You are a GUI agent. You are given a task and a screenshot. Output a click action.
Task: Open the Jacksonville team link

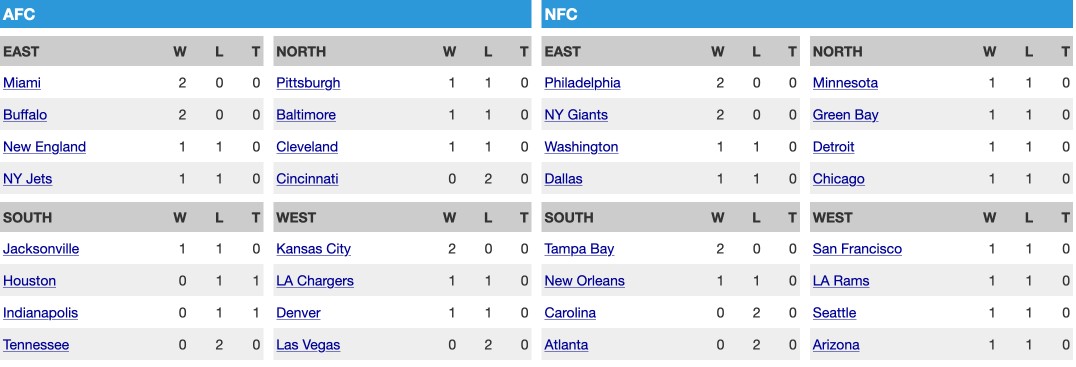click(41, 249)
